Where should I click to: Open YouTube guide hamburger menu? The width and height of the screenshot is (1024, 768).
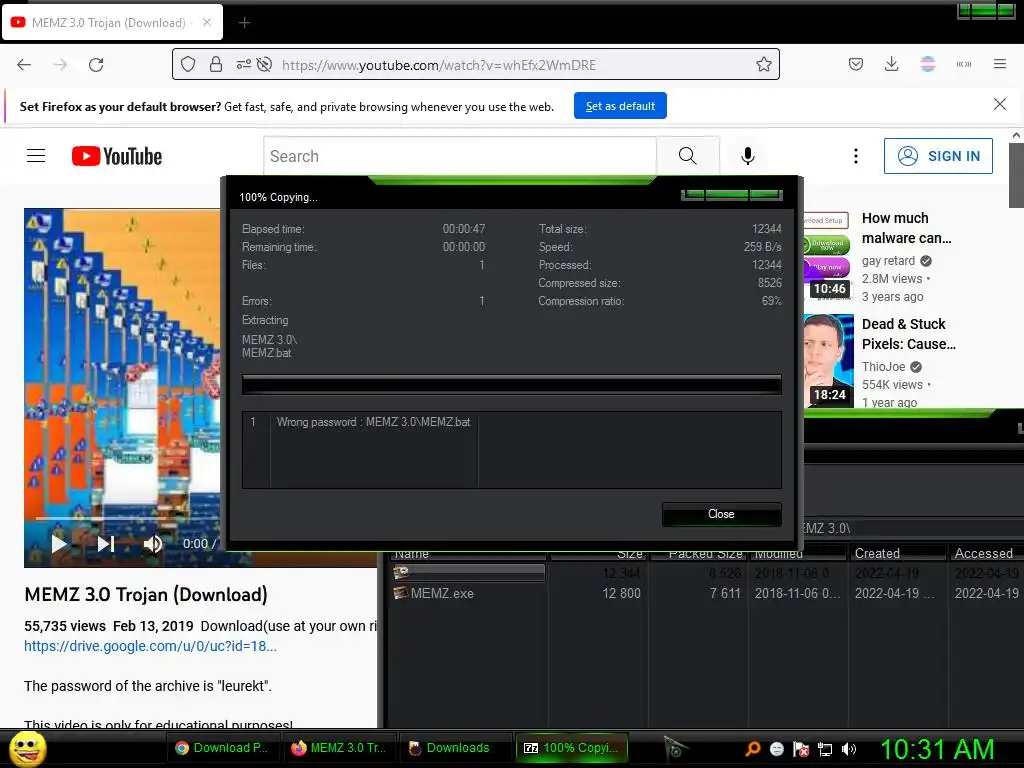36,155
